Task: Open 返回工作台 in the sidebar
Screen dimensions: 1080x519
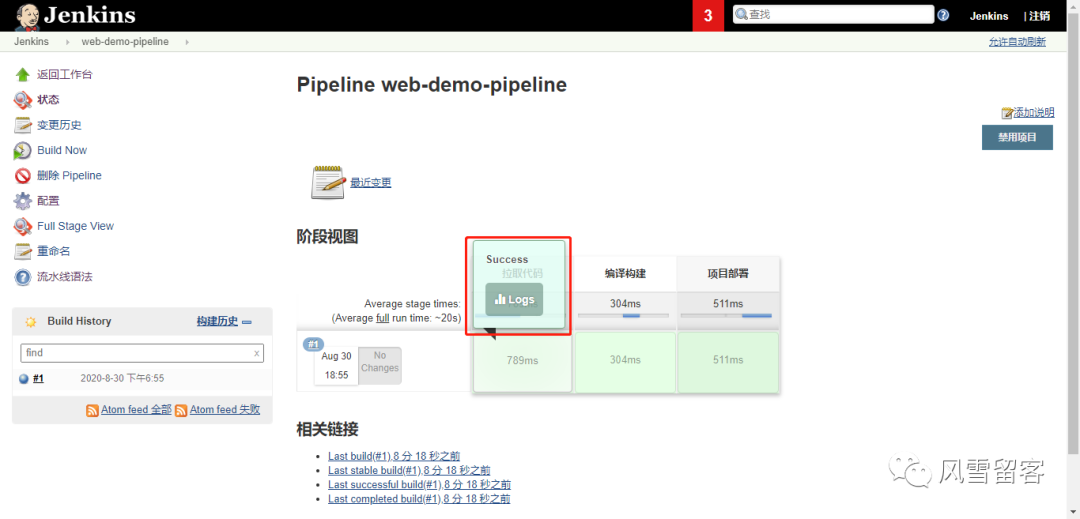Action: pos(65,74)
